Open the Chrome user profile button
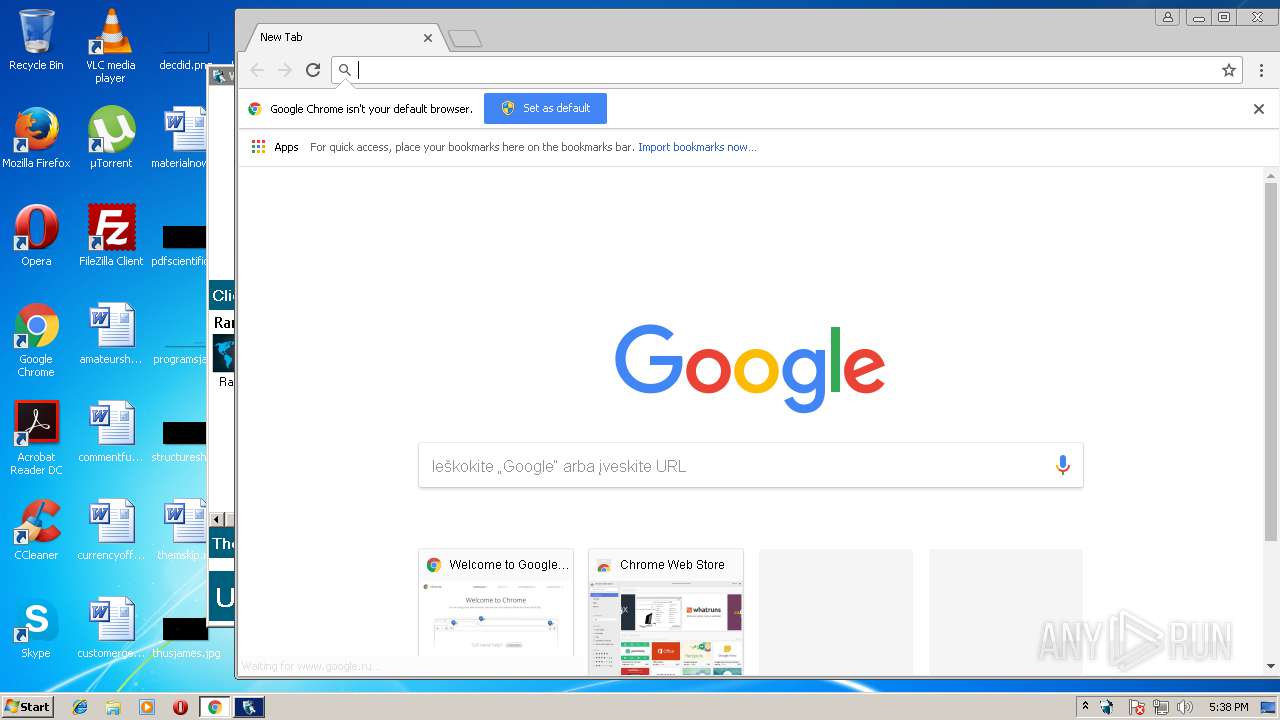The image size is (1280, 720). (1167, 17)
